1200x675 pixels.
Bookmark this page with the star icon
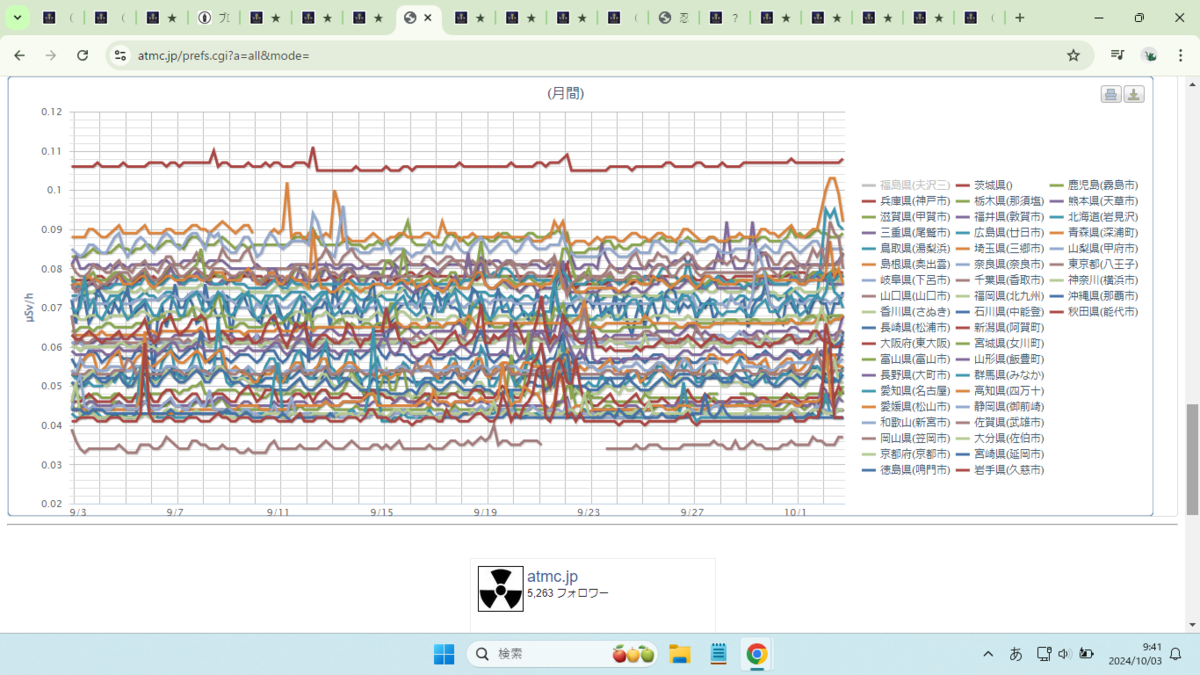coord(1073,56)
